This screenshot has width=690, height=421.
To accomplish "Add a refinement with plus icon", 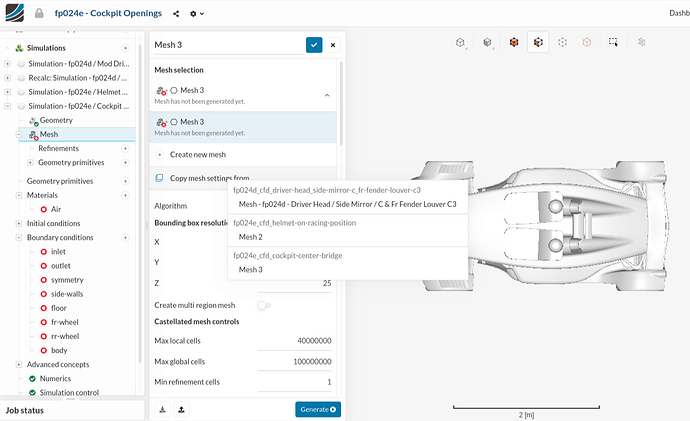I will pos(125,149).
